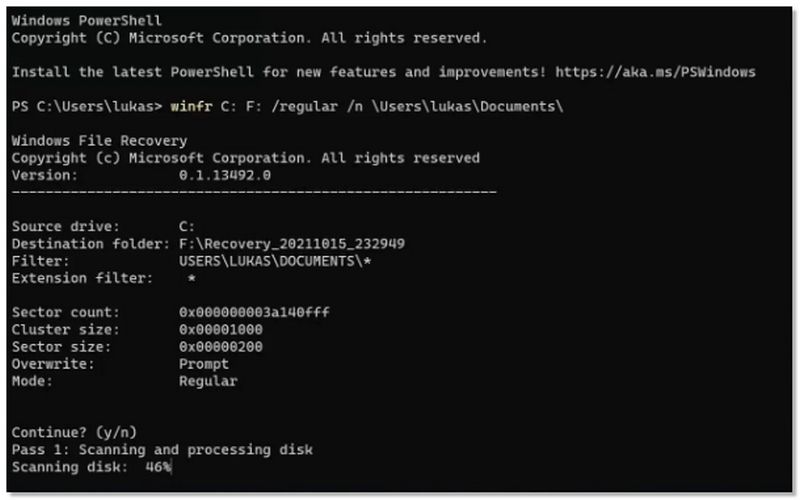
Task: Click the F:\Recovery_20211015_232949 destination folder
Action: pos(291,244)
